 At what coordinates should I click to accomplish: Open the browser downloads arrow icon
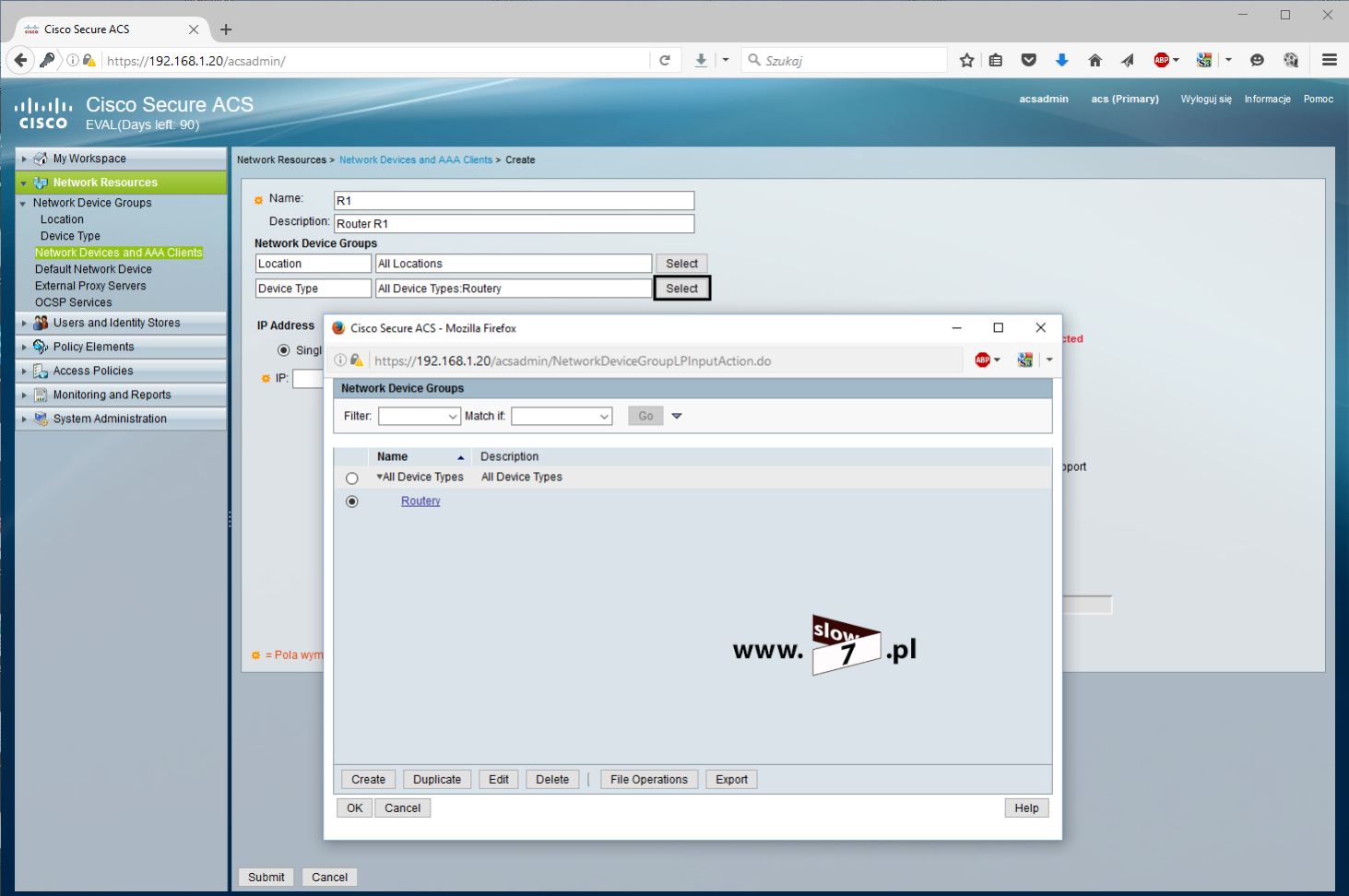click(701, 61)
